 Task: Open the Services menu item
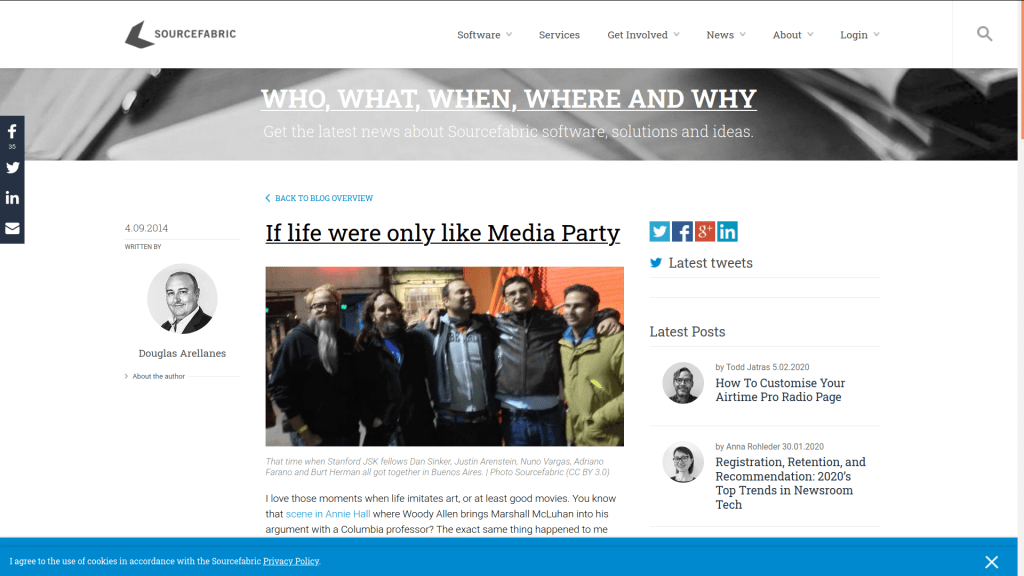[559, 35]
